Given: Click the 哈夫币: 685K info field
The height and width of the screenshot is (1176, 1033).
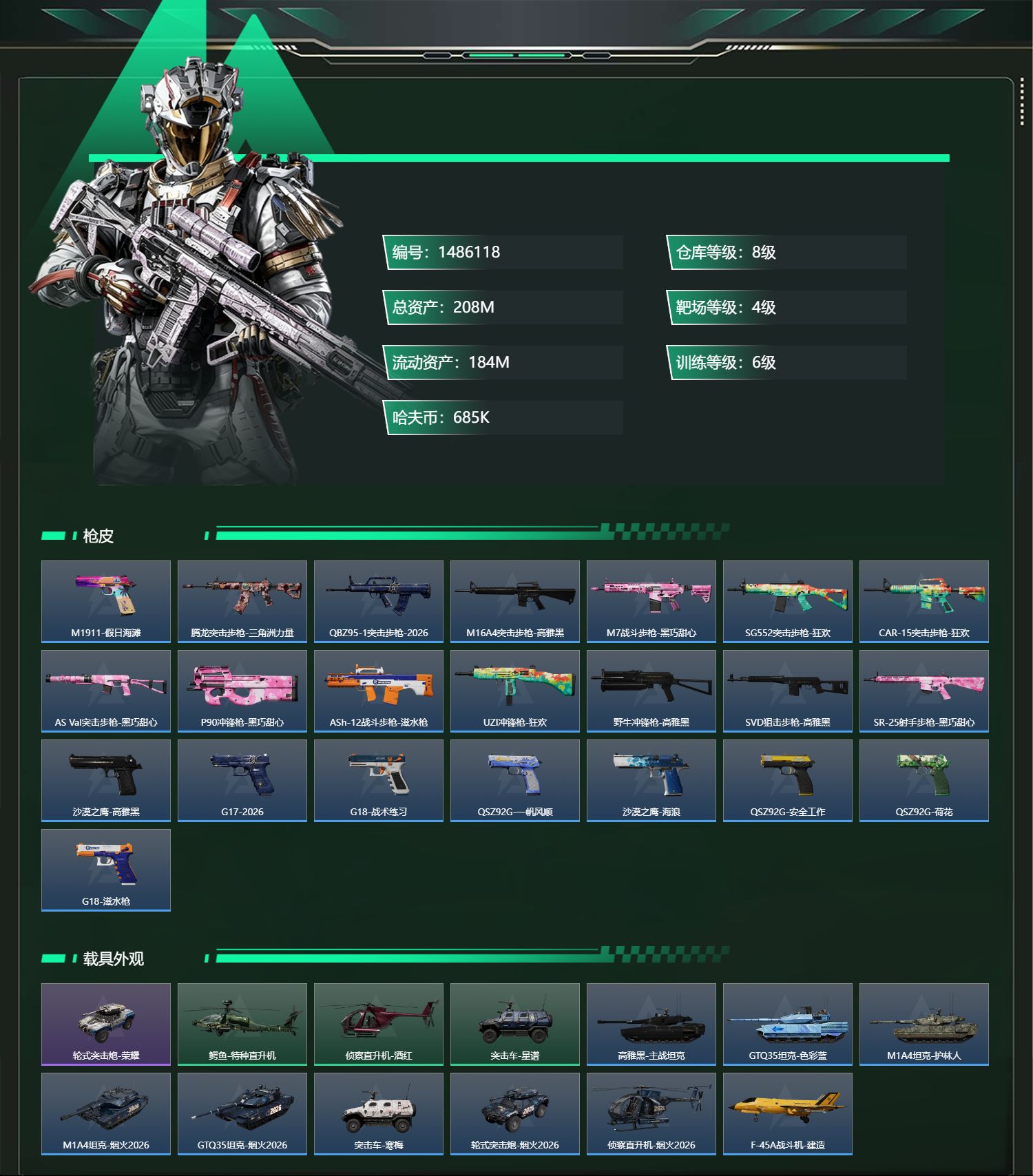Looking at the screenshot, I should point(503,417).
